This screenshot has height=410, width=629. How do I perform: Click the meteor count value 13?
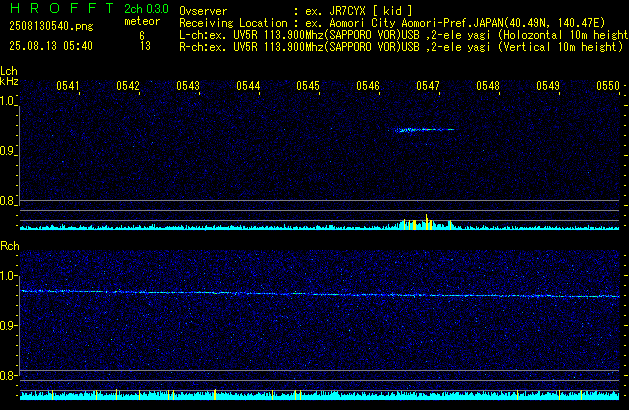tap(145, 46)
